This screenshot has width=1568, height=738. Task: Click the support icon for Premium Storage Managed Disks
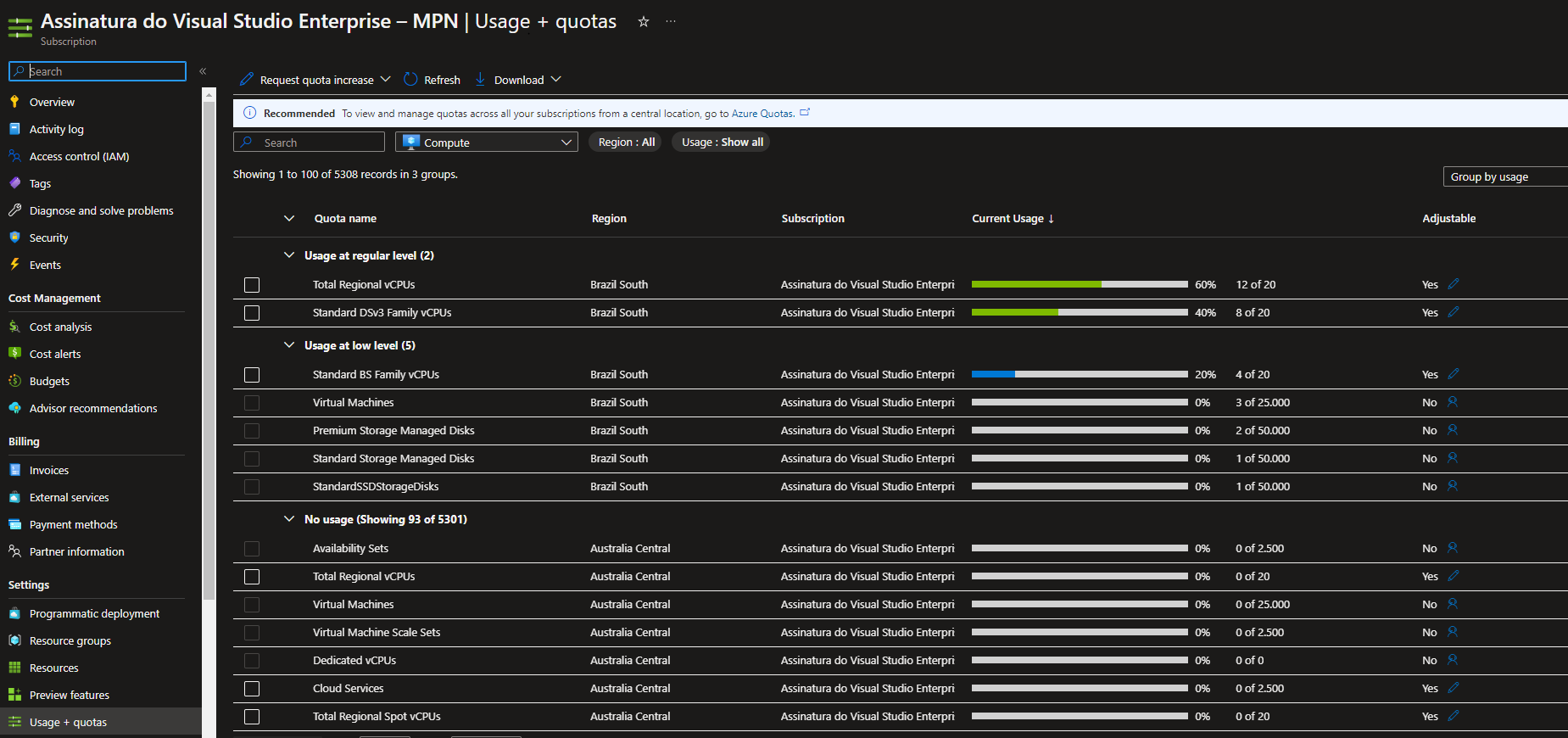[x=1453, y=430]
